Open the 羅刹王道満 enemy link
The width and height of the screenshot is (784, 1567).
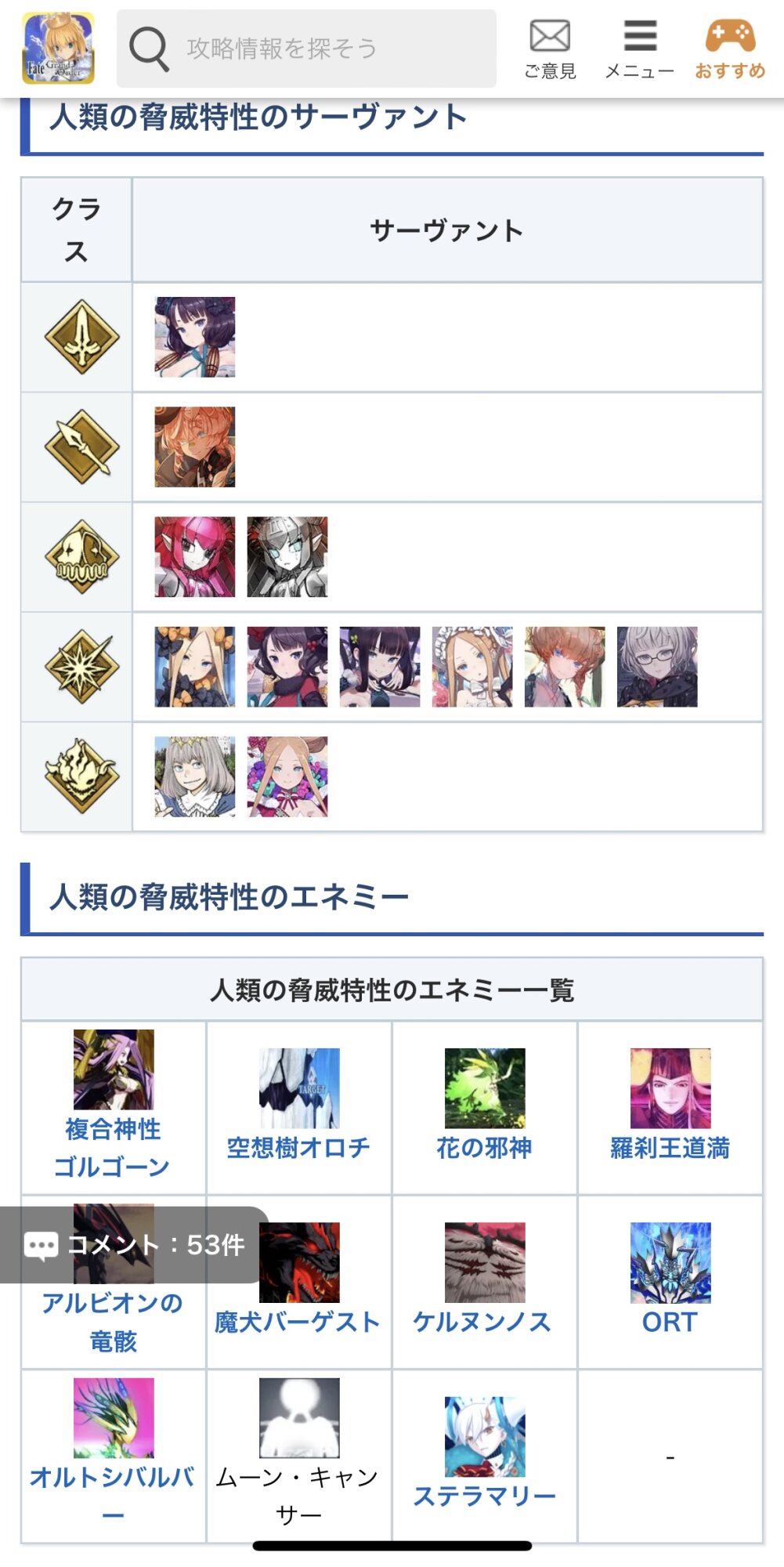point(670,1148)
